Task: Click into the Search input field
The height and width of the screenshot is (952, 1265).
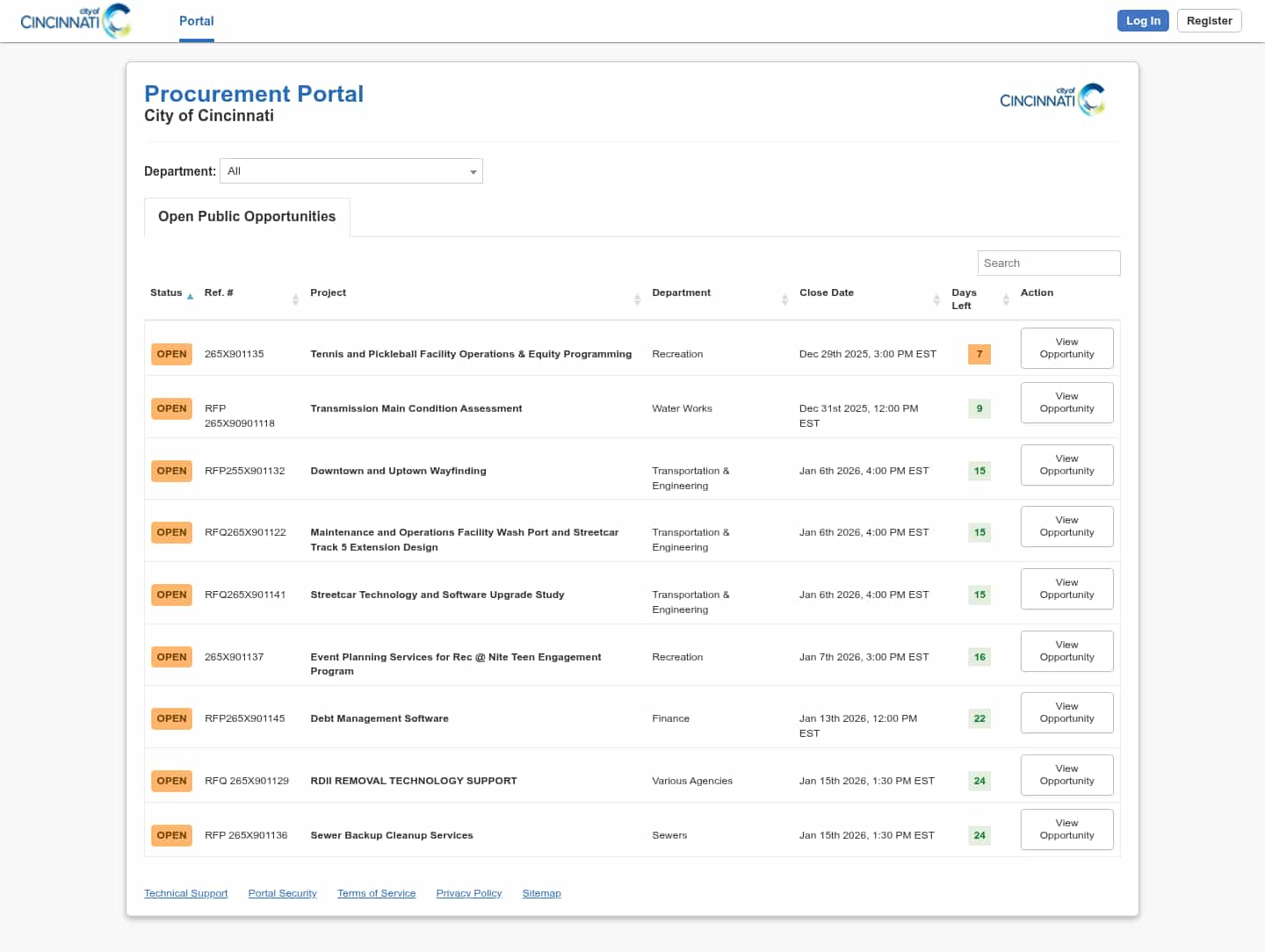Action: (1048, 263)
